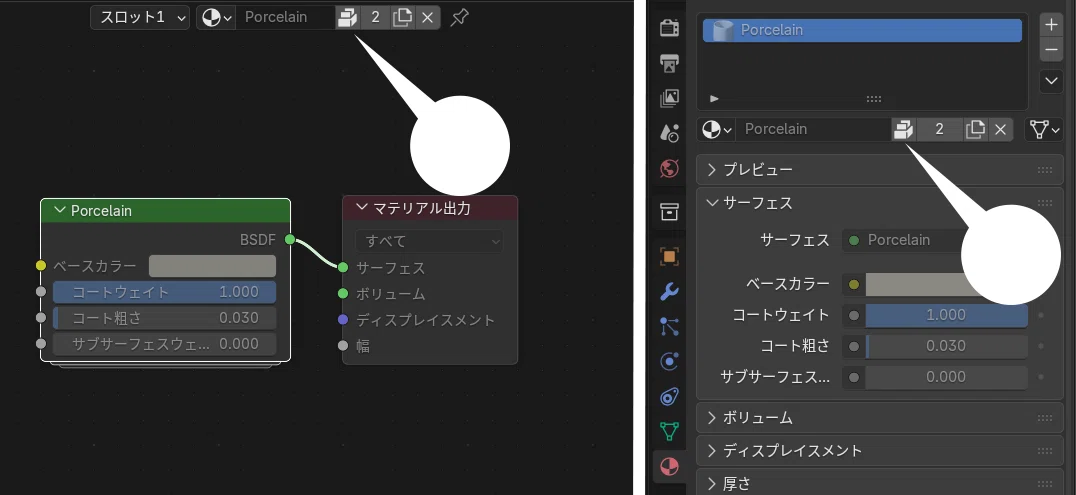Open material browse dropdown in node editor header
Image resolution: width=1076 pixels, height=495 pixels.
pyautogui.click(x=216, y=17)
